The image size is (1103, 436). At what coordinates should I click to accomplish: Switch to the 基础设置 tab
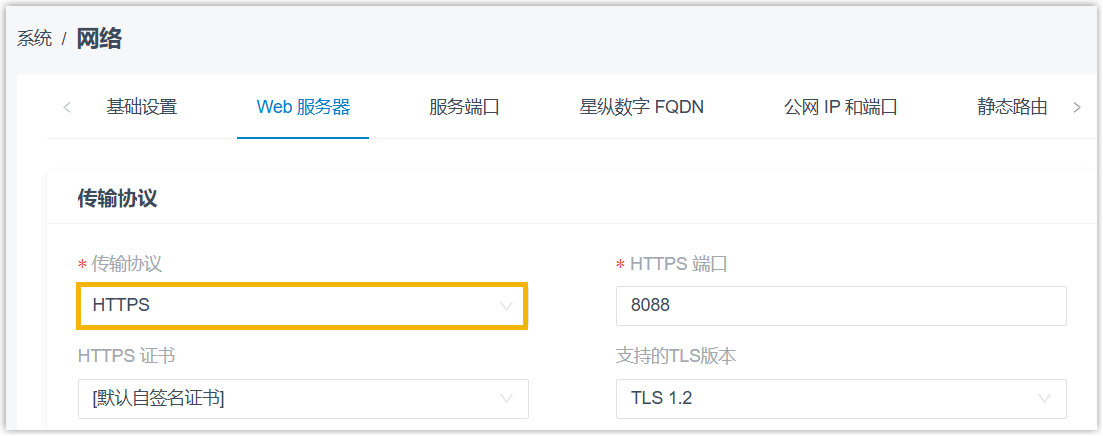[x=142, y=107]
